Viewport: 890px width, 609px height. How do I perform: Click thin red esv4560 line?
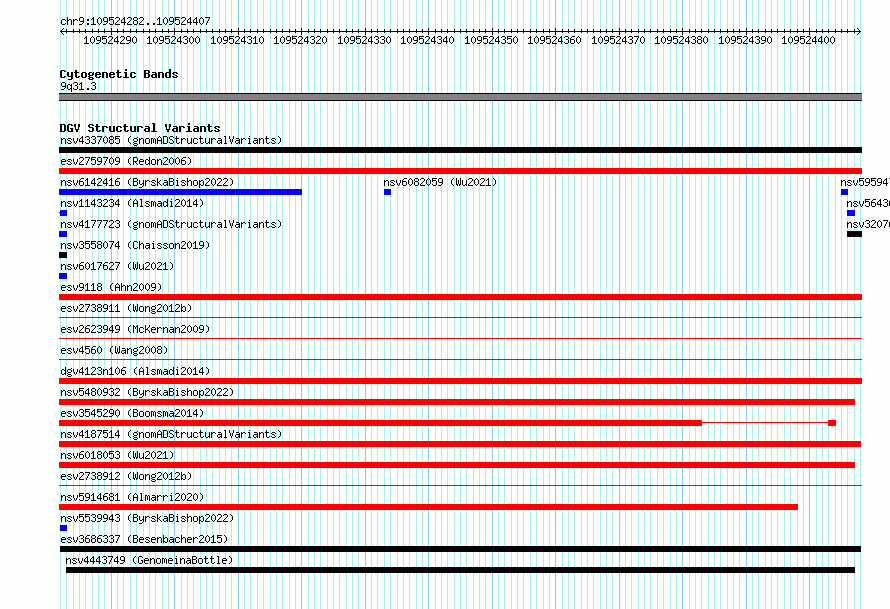pos(460,360)
